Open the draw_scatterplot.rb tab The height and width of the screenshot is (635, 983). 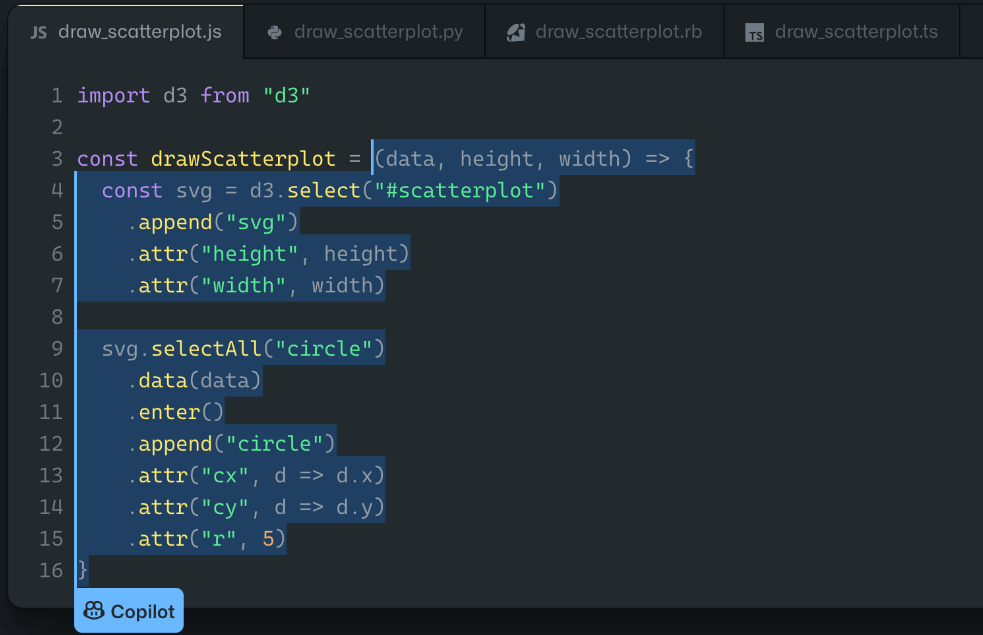(x=618, y=32)
